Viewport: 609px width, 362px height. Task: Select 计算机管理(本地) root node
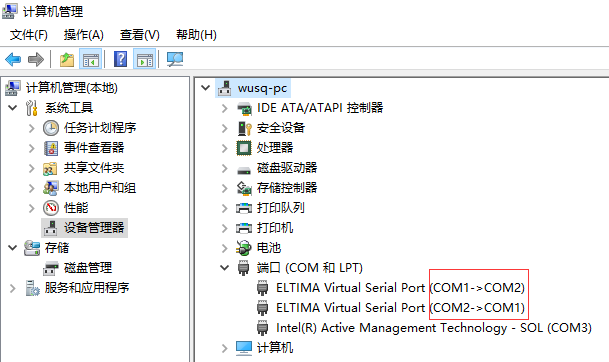71,88
